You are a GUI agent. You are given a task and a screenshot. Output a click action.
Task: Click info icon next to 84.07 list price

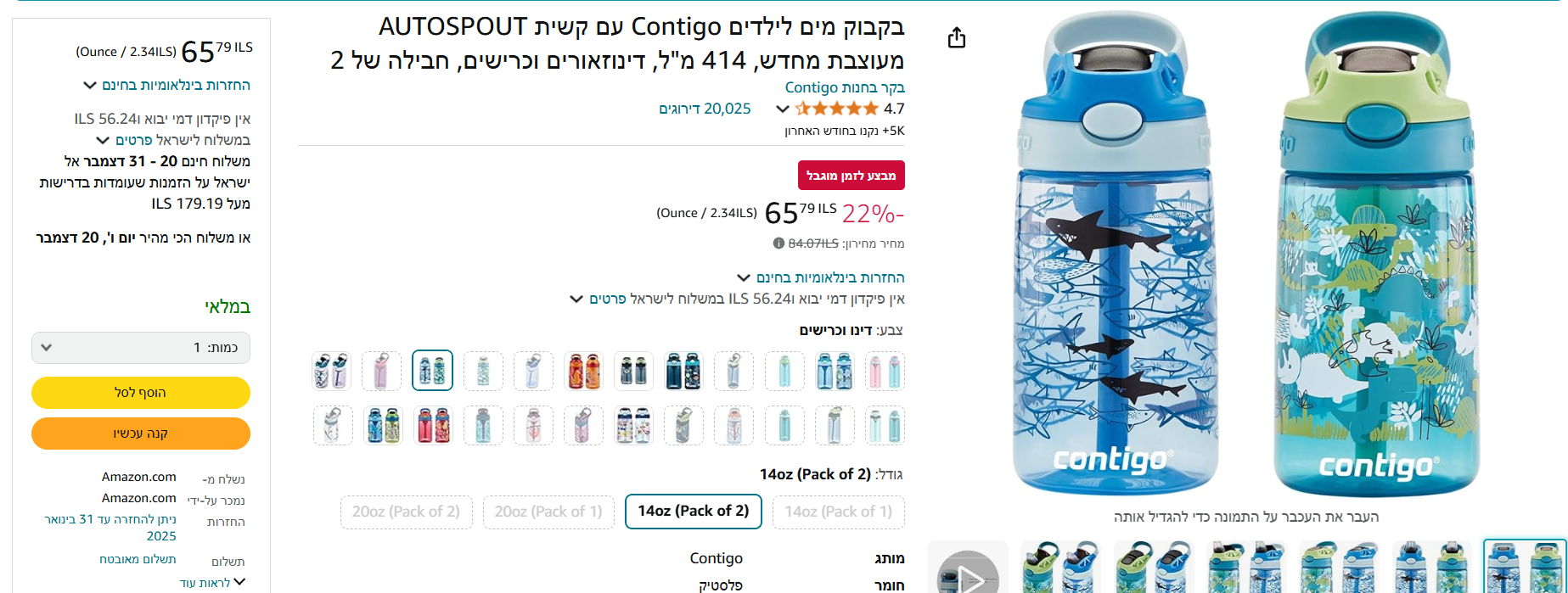(778, 243)
